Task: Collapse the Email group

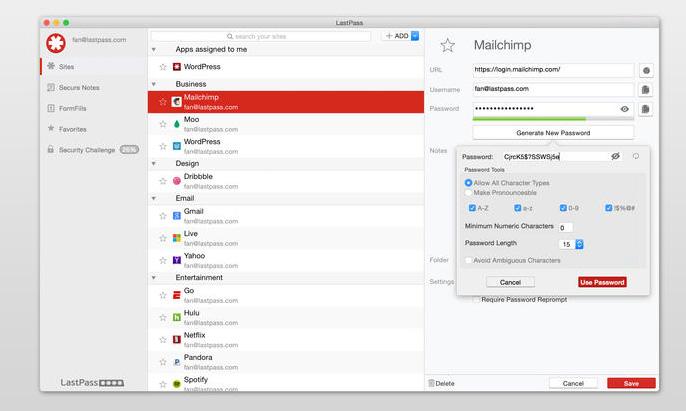Action: [x=154, y=198]
